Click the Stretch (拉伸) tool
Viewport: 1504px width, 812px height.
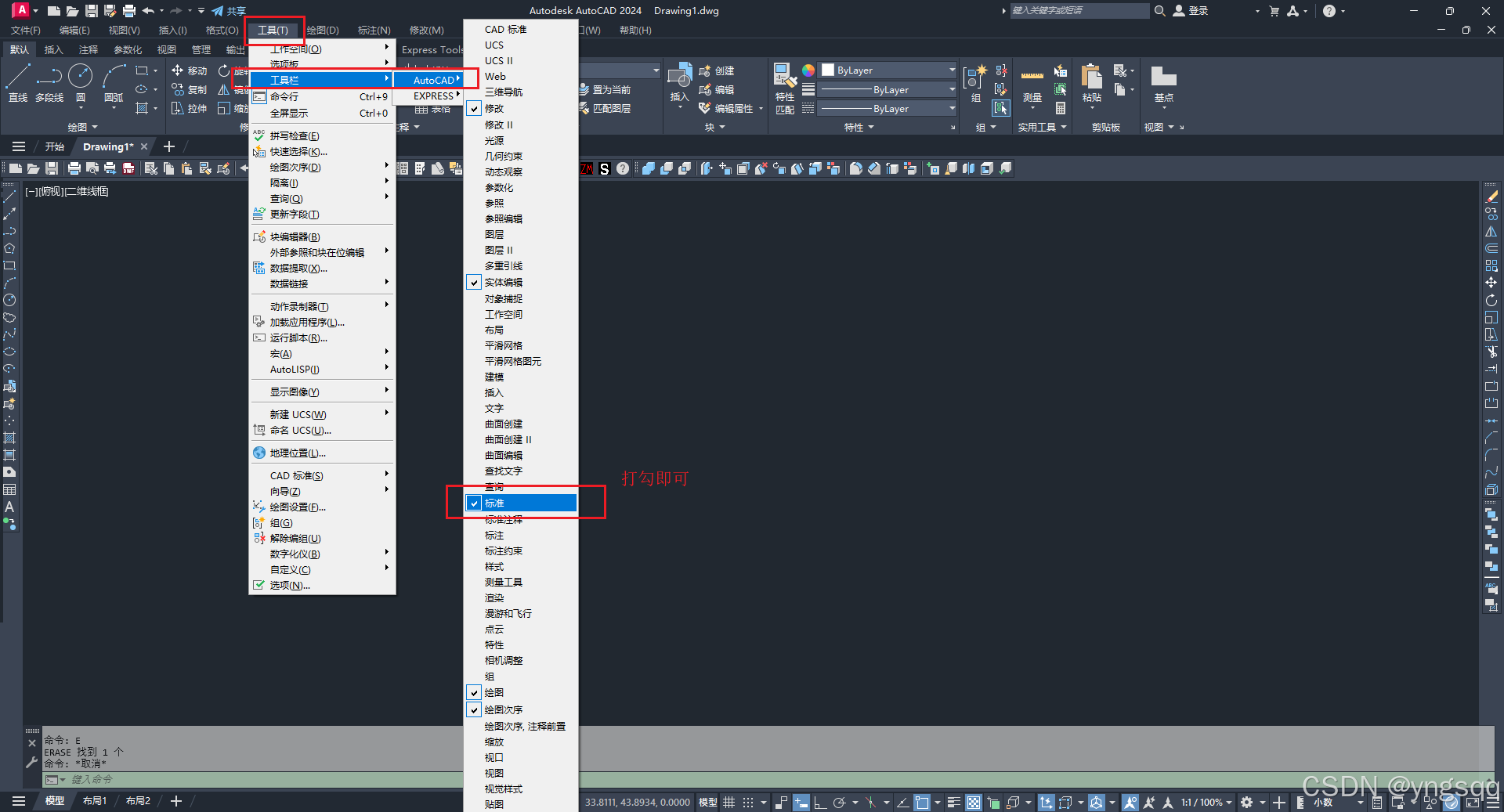[189, 108]
